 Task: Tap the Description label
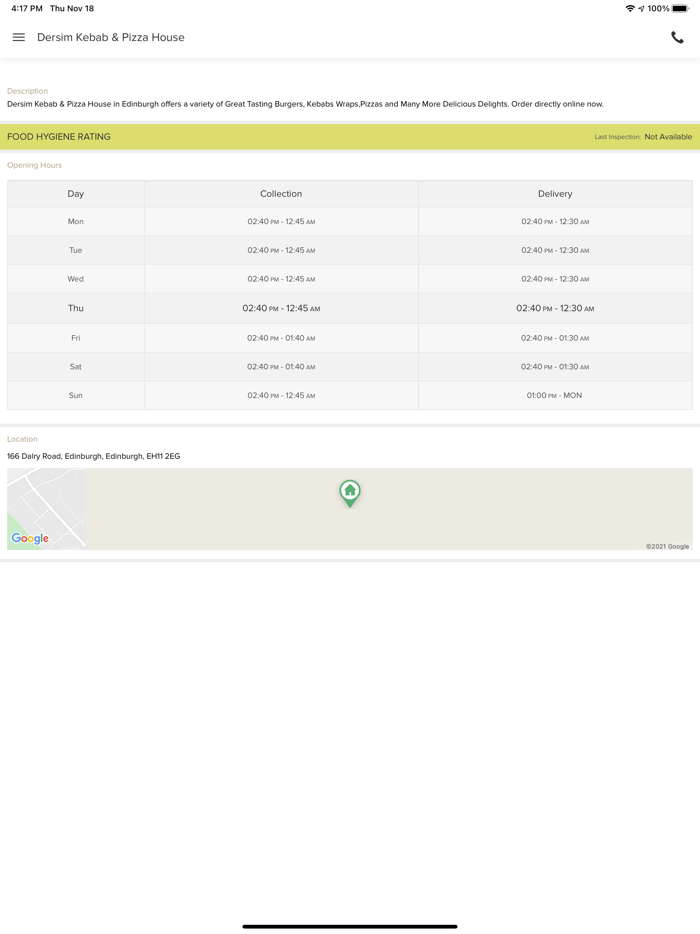(27, 91)
